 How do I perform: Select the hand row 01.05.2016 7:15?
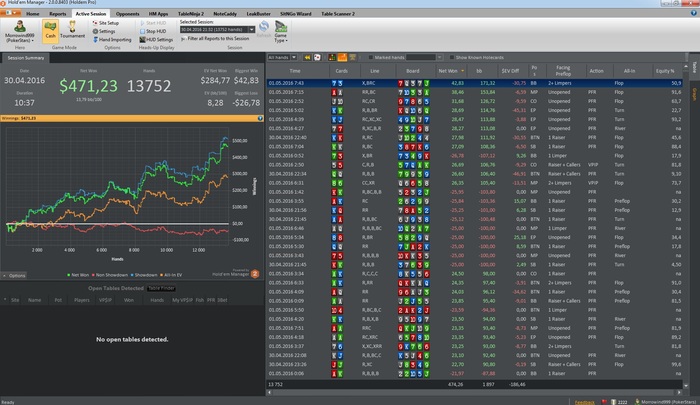click(x=475, y=92)
